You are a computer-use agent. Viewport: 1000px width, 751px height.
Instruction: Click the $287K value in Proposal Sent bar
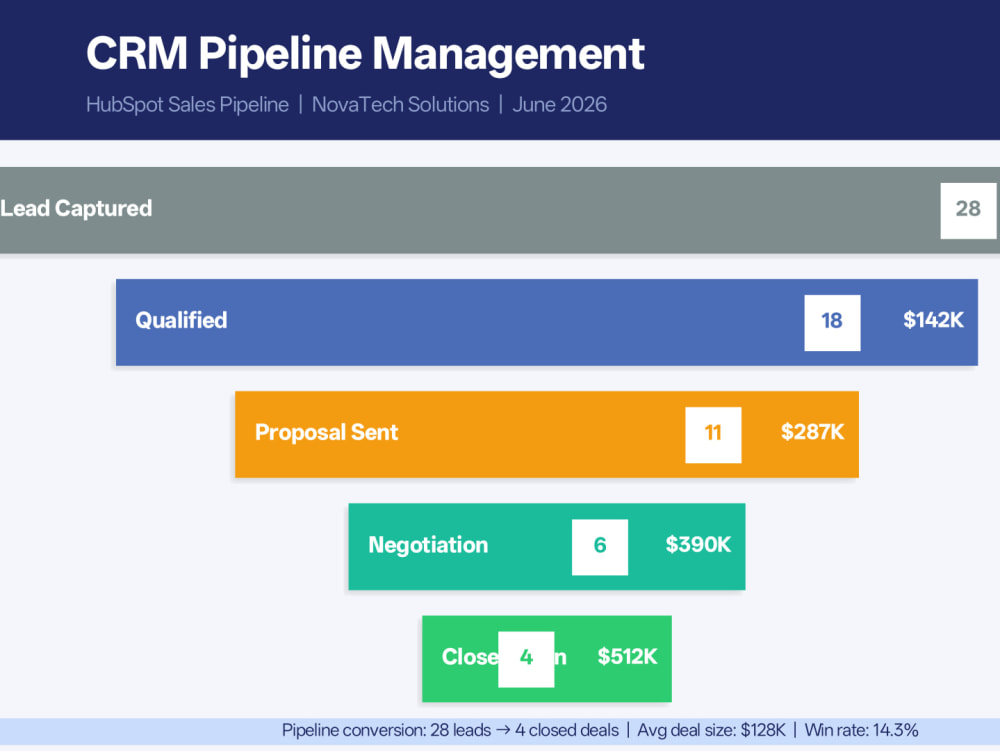point(812,432)
